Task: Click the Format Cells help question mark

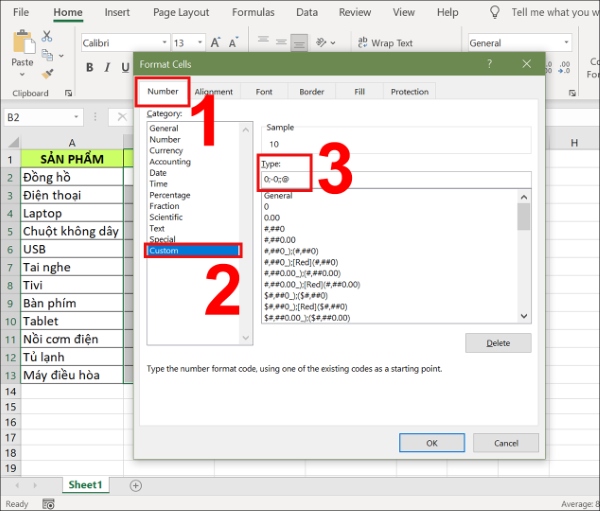Action: click(489, 62)
